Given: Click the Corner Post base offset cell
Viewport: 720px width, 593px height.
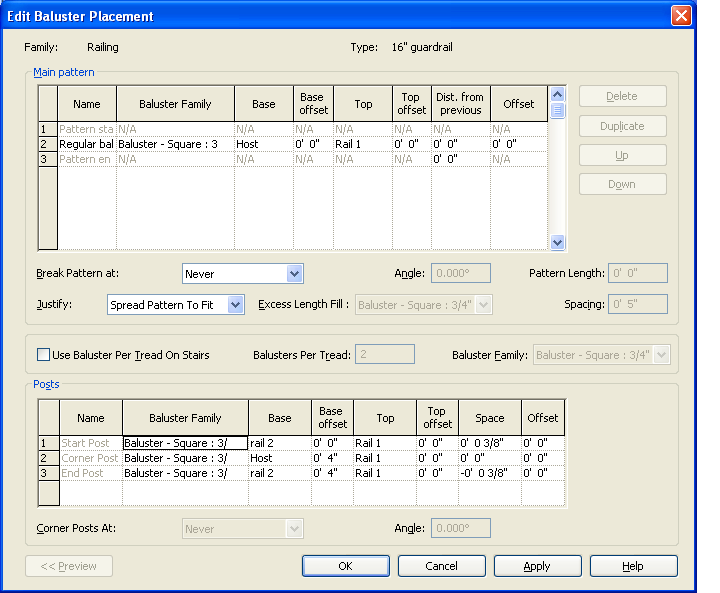Looking at the screenshot, I should click(331, 458).
